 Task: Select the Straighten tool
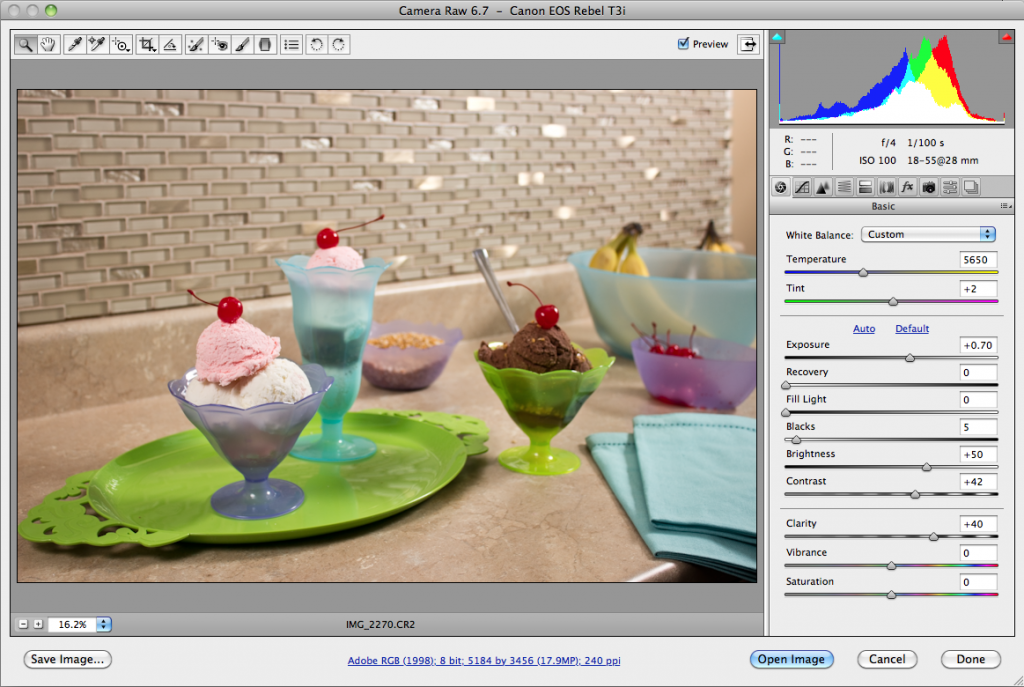pos(168,44)
